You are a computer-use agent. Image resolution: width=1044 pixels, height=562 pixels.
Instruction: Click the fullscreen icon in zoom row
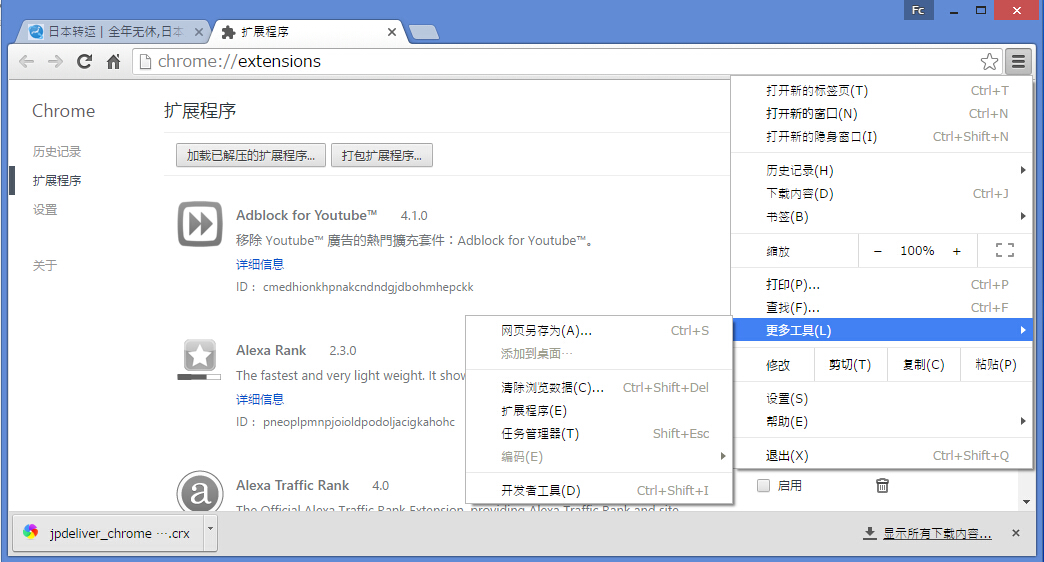point(1005,251)
